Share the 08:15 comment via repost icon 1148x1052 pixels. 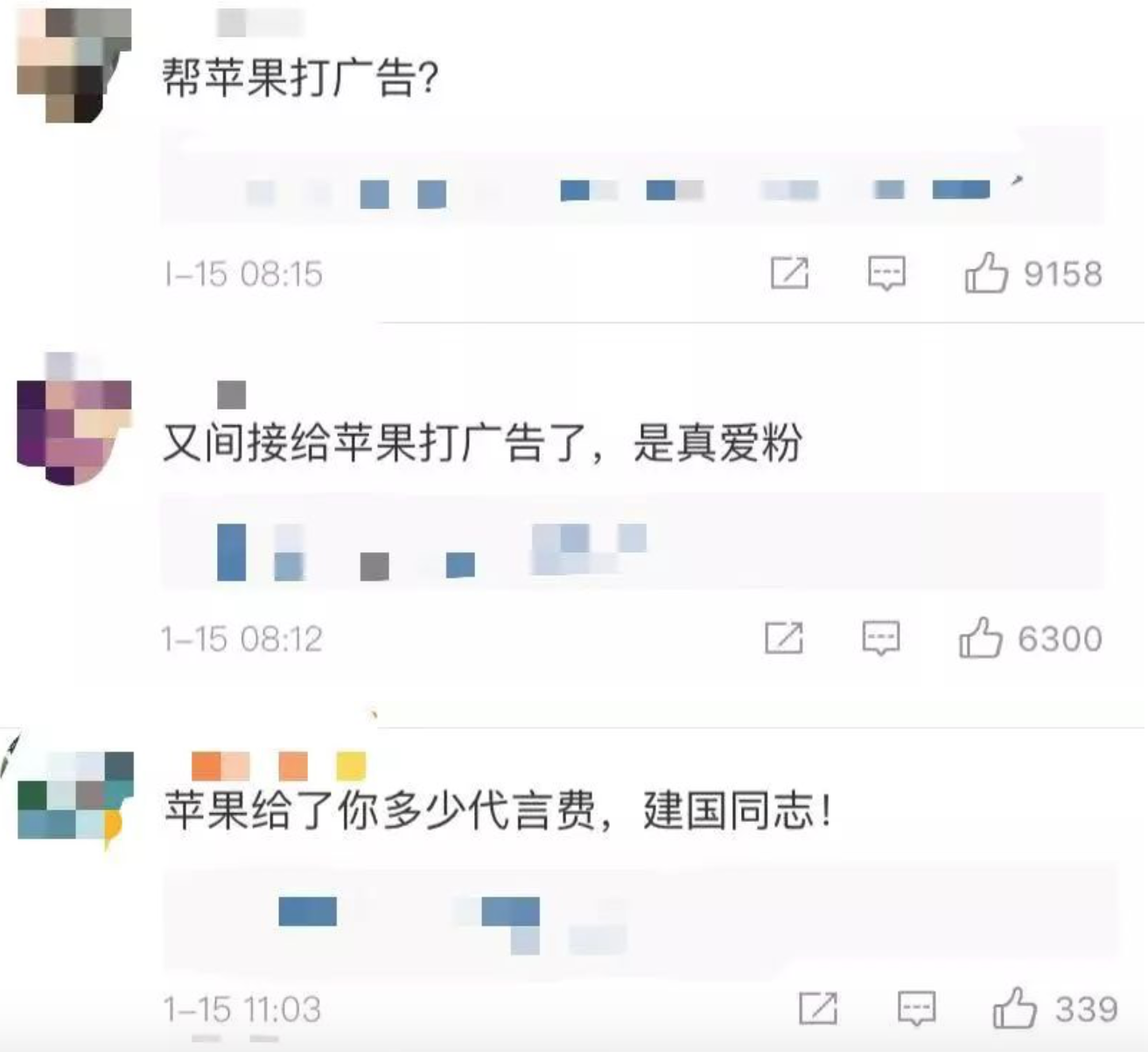(x=789, y=273)
